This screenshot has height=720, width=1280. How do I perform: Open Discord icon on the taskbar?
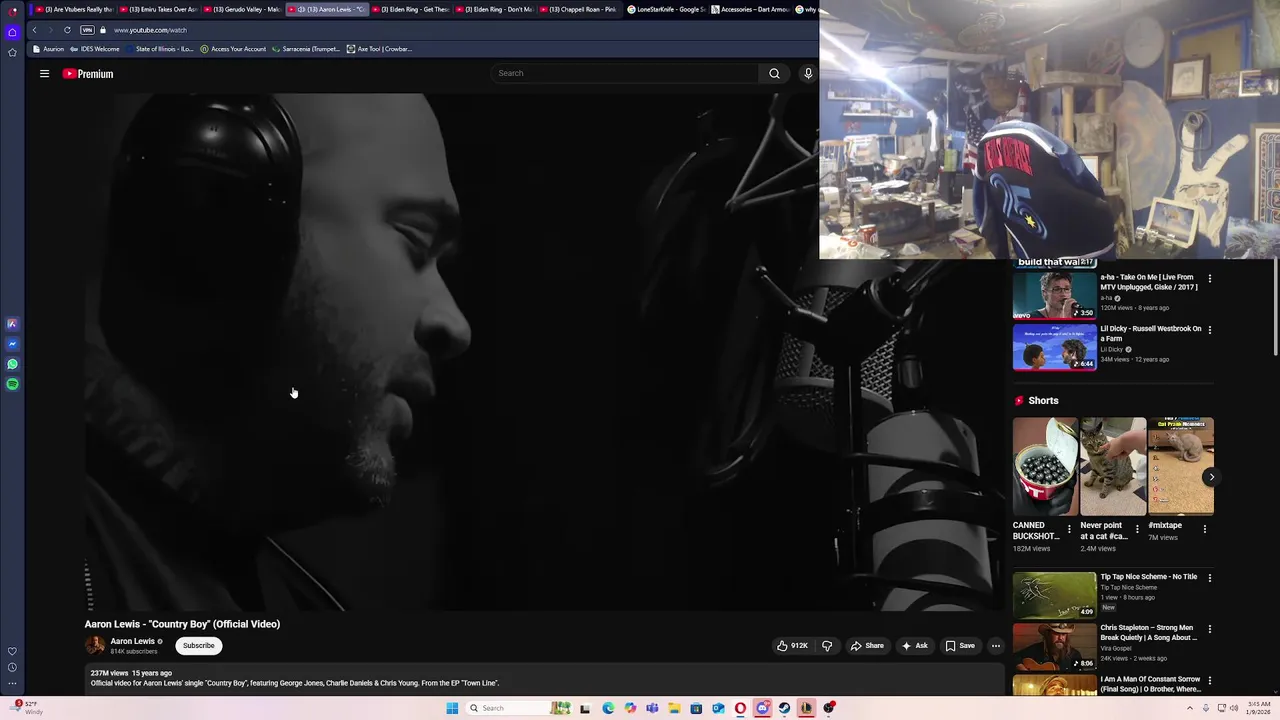[762, 708]
